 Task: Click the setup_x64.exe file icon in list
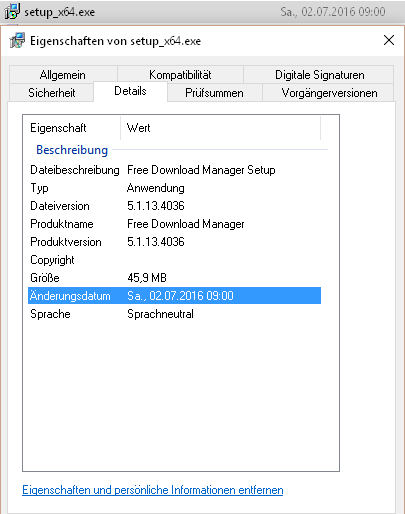click(12, 12)
